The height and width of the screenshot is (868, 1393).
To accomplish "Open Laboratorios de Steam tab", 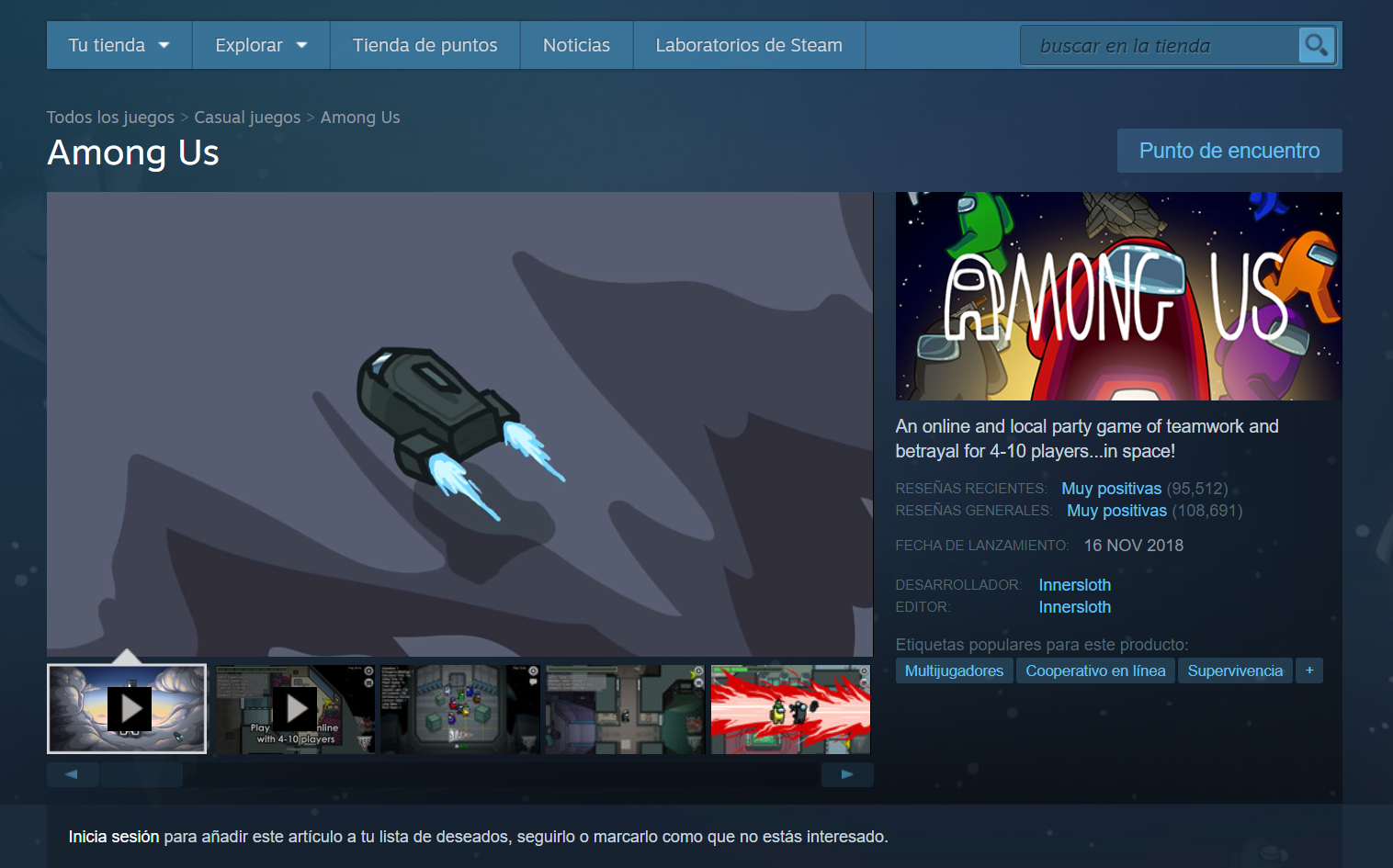I will (x=748, y=45).
